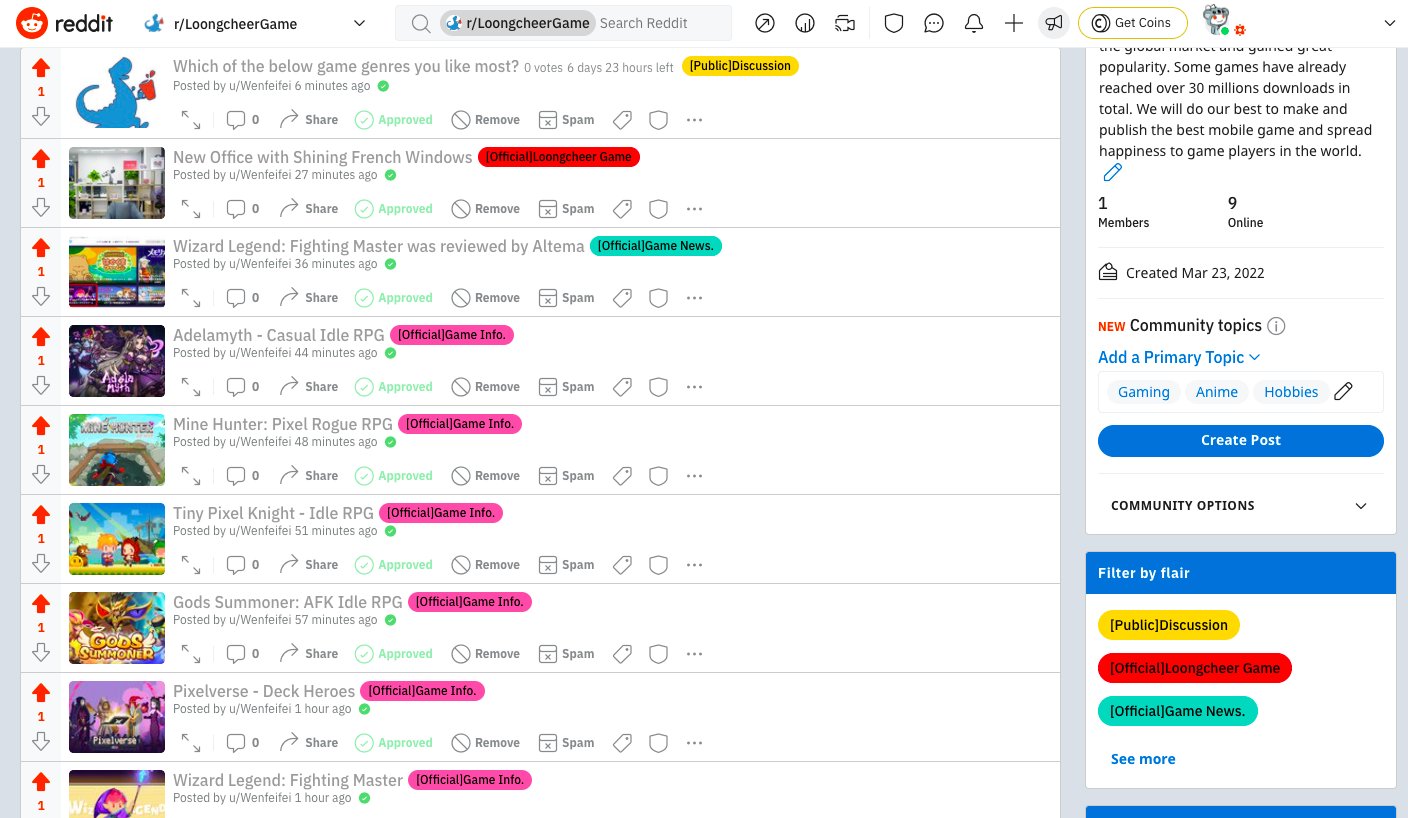Click [Public]Discussion flair on poll post

740,66
